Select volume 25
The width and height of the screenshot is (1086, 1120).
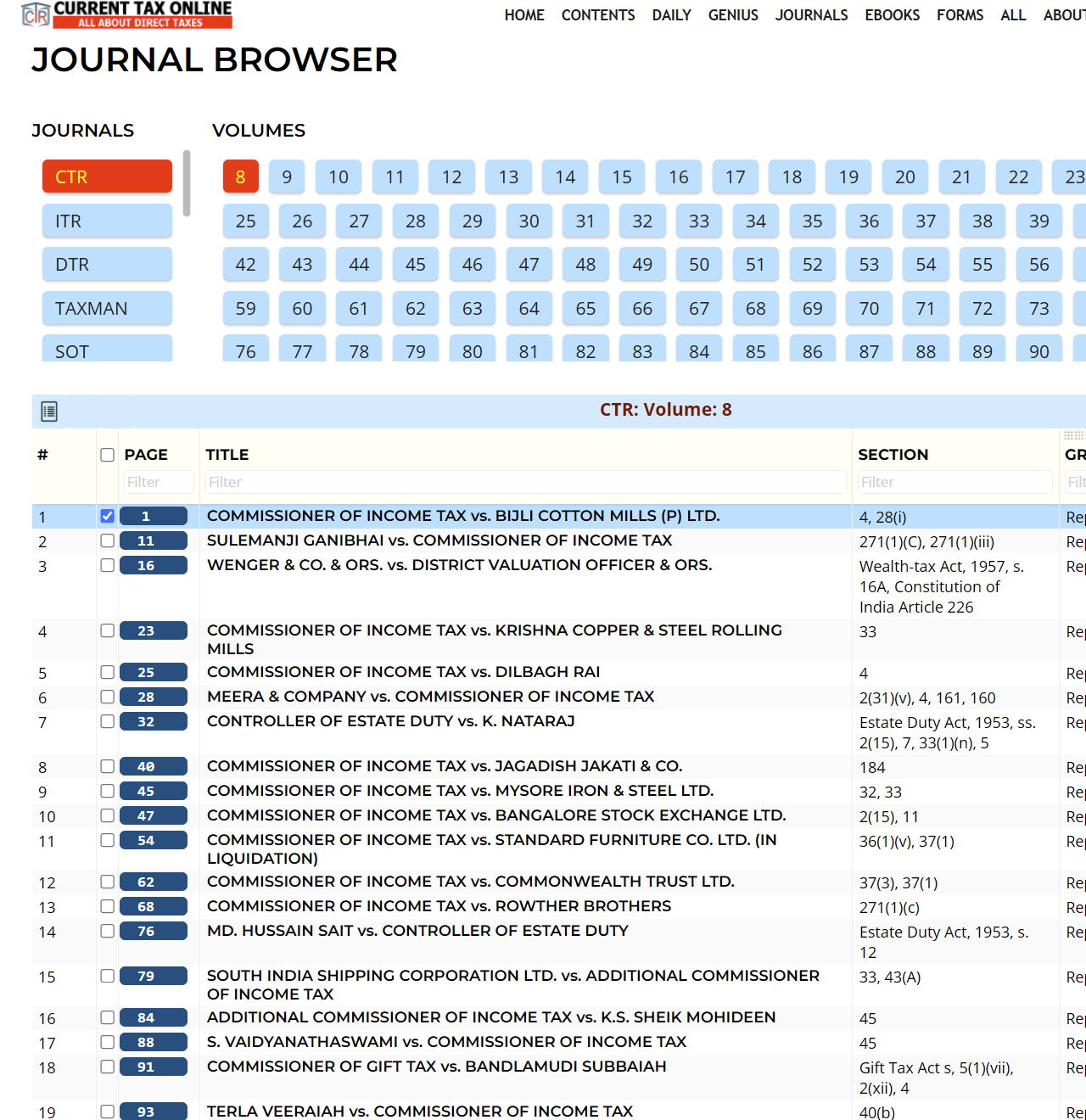[246, 221]
